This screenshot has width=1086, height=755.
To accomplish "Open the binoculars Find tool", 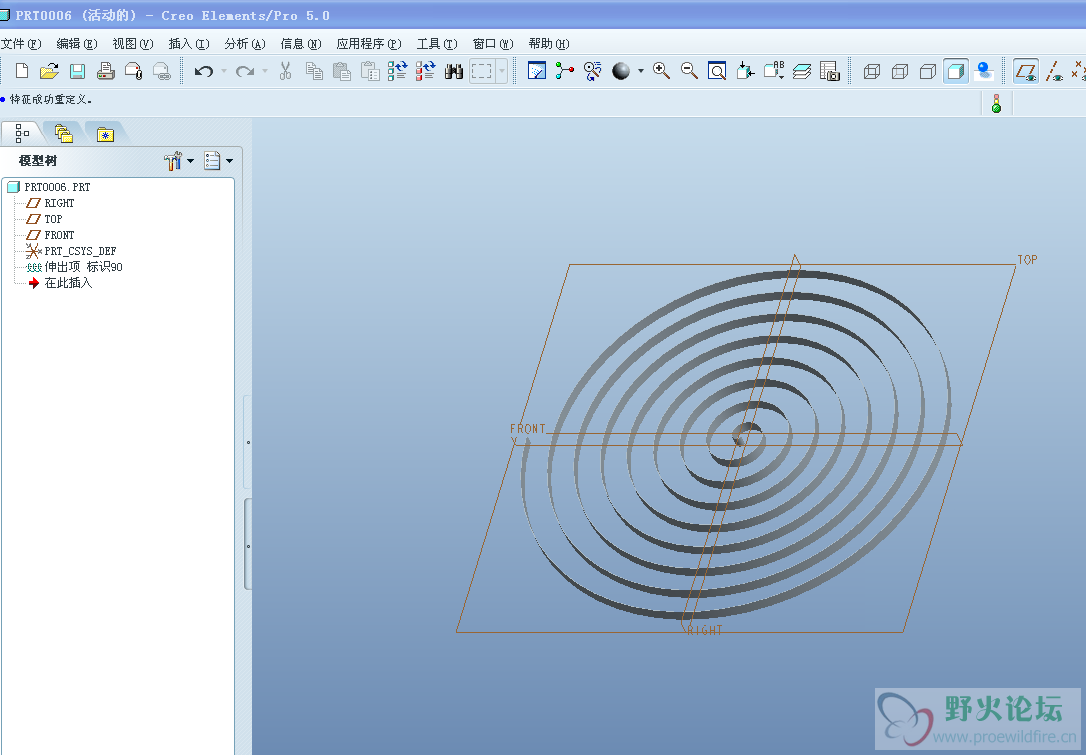I will click(454, 71).
